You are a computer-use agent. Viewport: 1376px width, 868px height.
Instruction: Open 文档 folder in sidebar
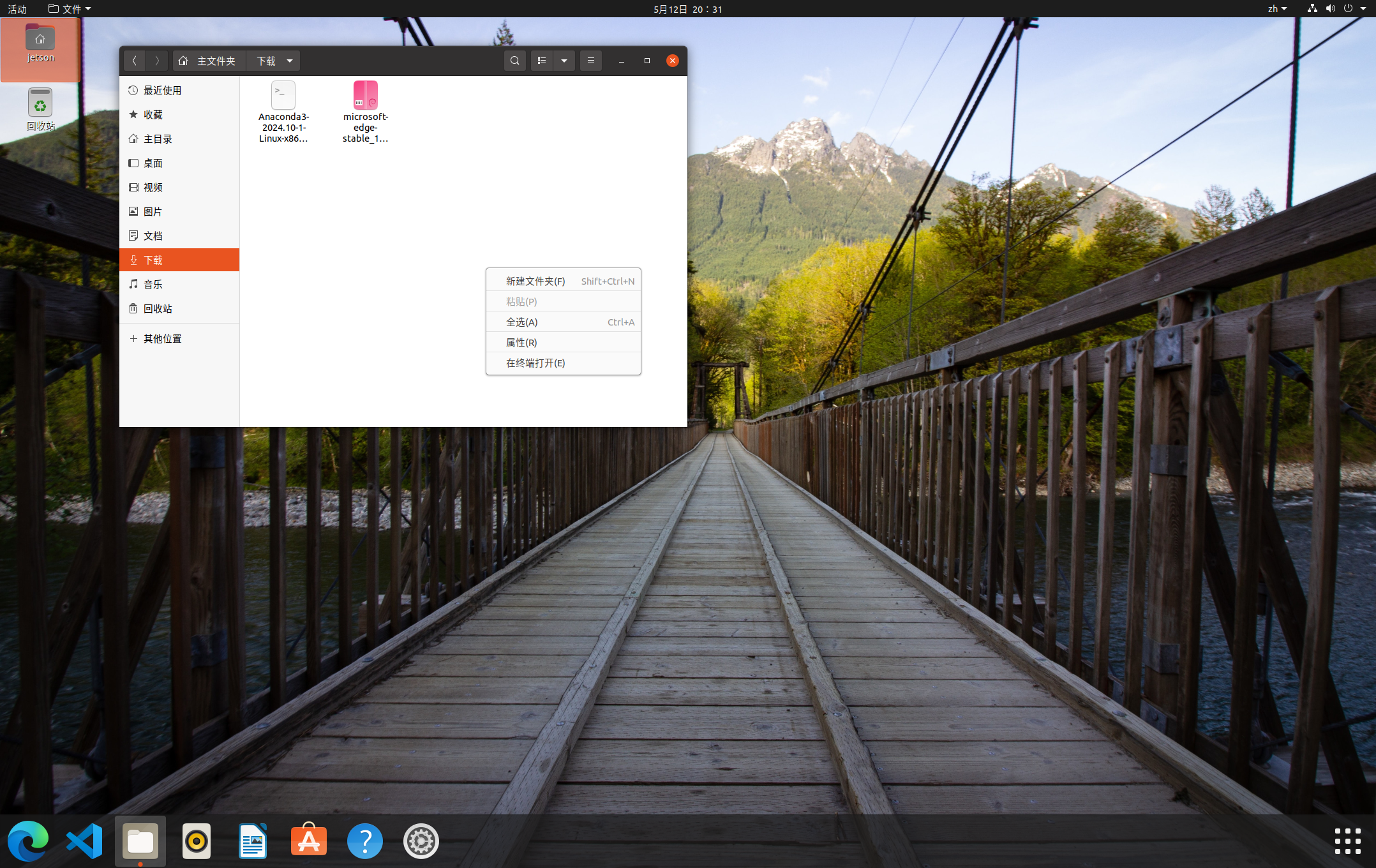pos(179,236)
